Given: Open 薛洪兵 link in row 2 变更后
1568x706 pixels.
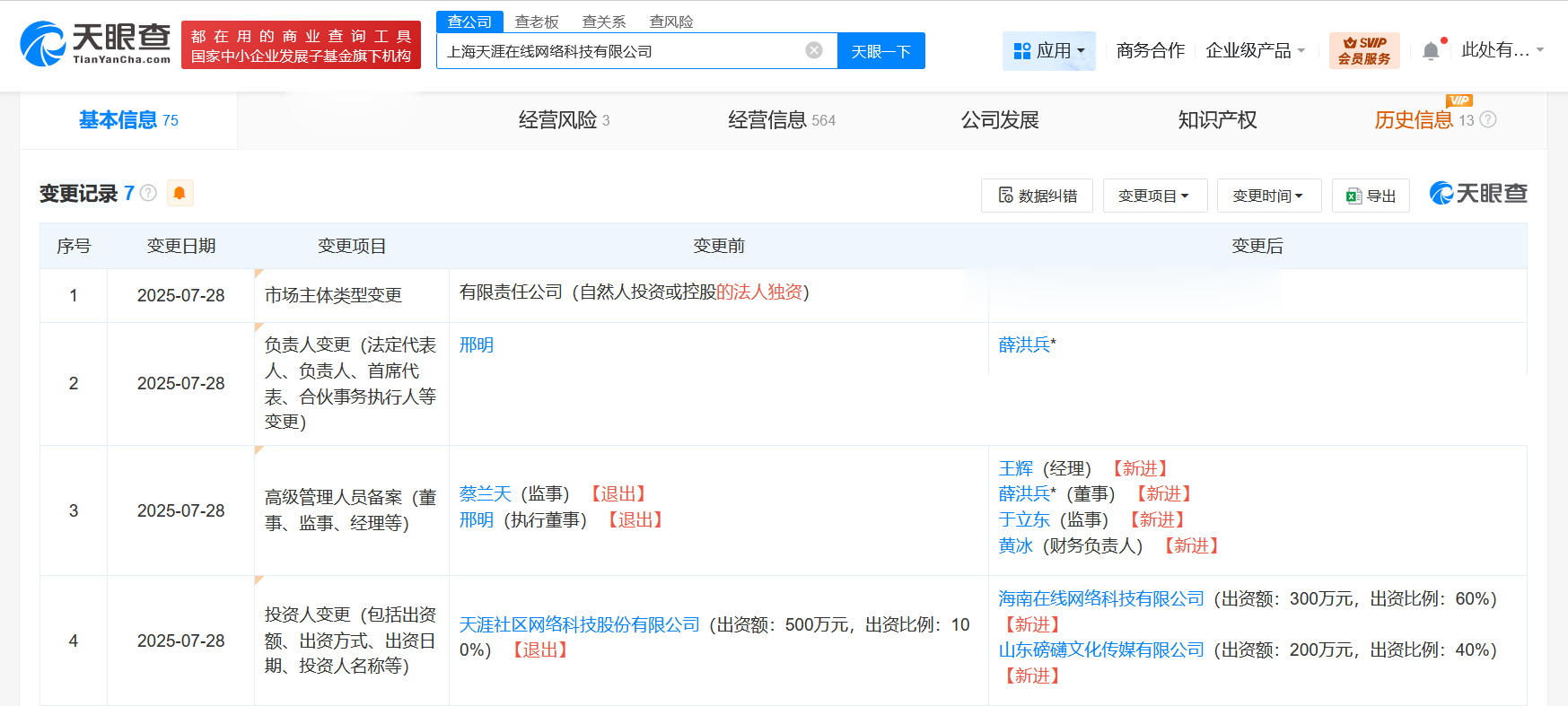Looking at the screenshot, I should pyautogui.click(x=1024, y=345).
